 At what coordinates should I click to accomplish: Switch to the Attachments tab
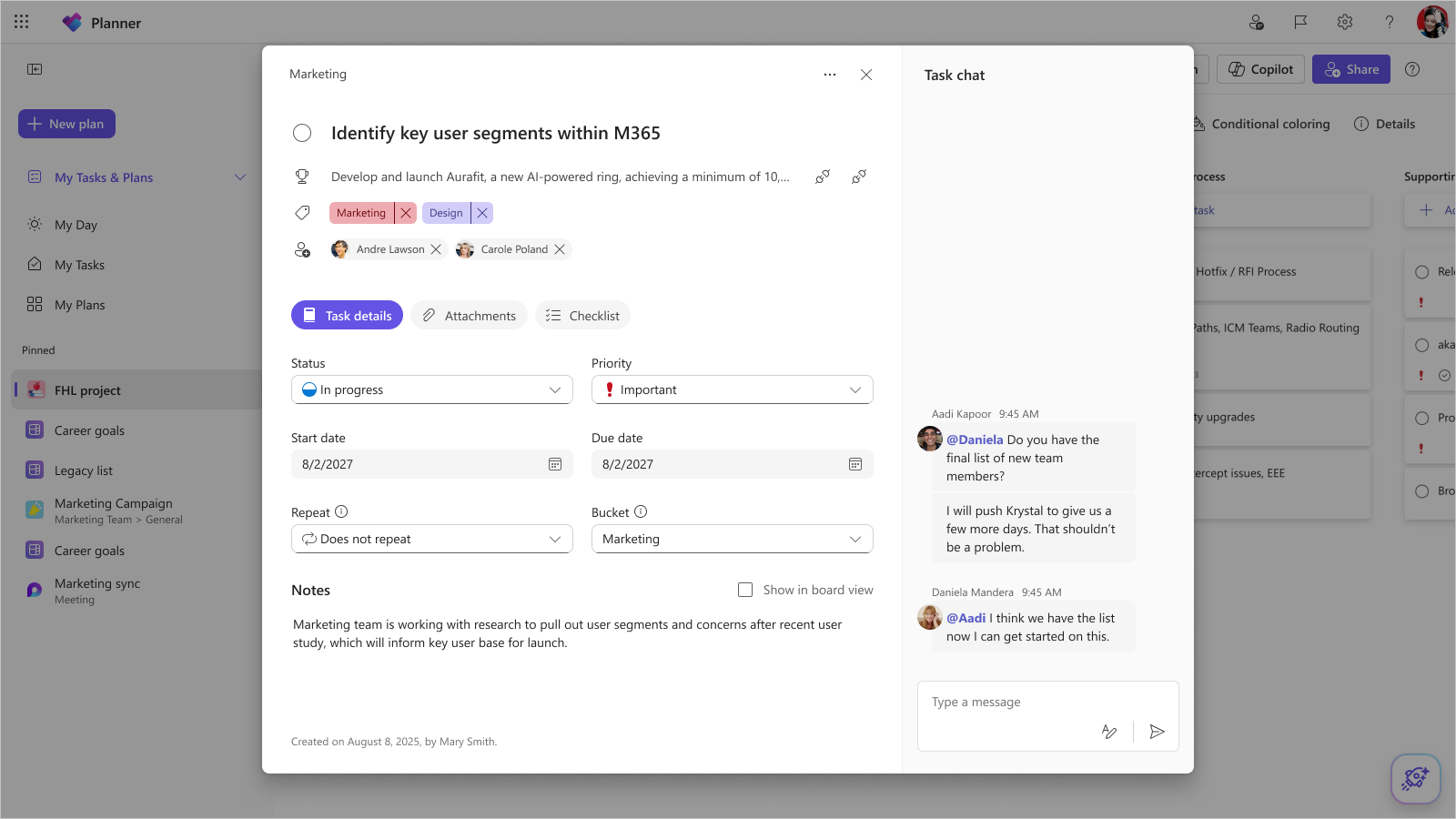point(469,315)
